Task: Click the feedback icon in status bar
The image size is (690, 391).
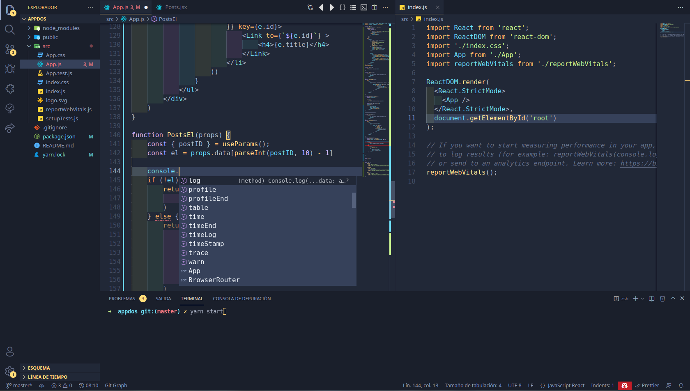Action: point(669,386)
